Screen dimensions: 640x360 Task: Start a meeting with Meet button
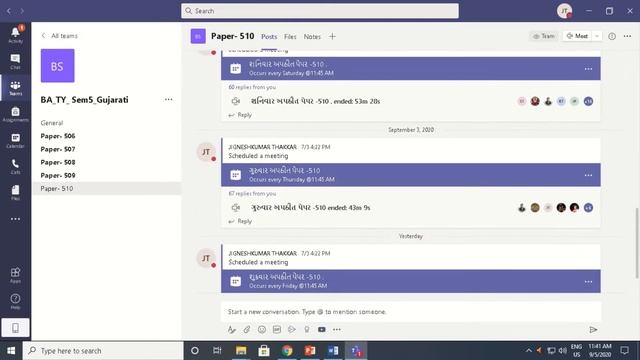(577, 36)
